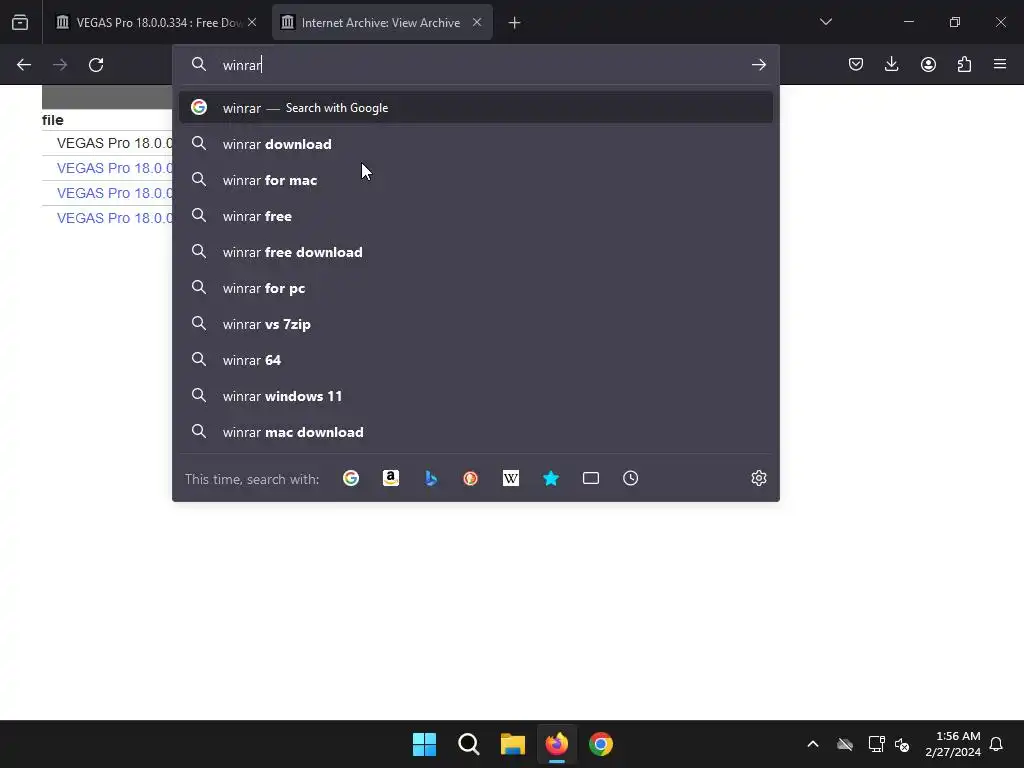Go back to the previous page

24,65
